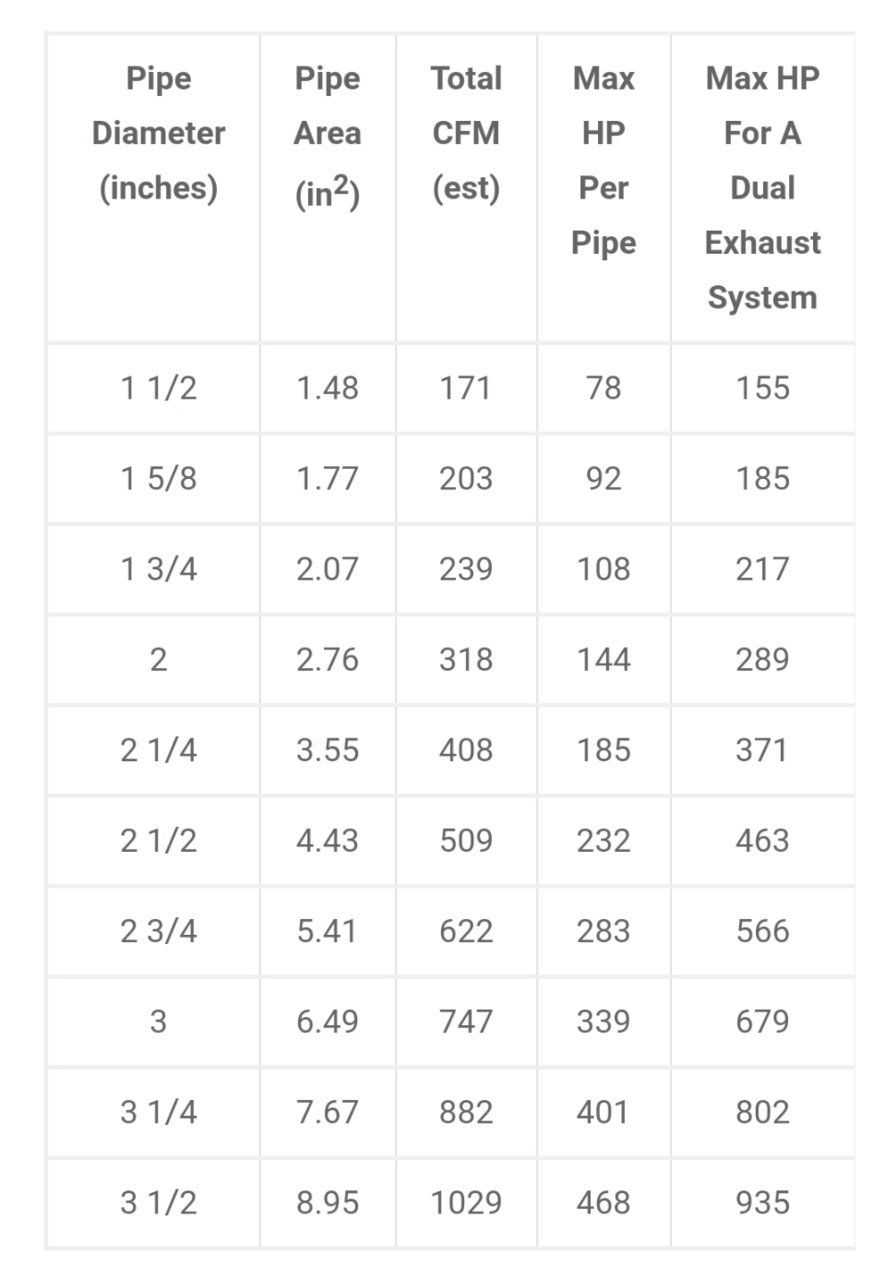Viewport: 885px width, 1279px height.
Task: Select the 1029 CFM cell
Action: (466, 1203)
